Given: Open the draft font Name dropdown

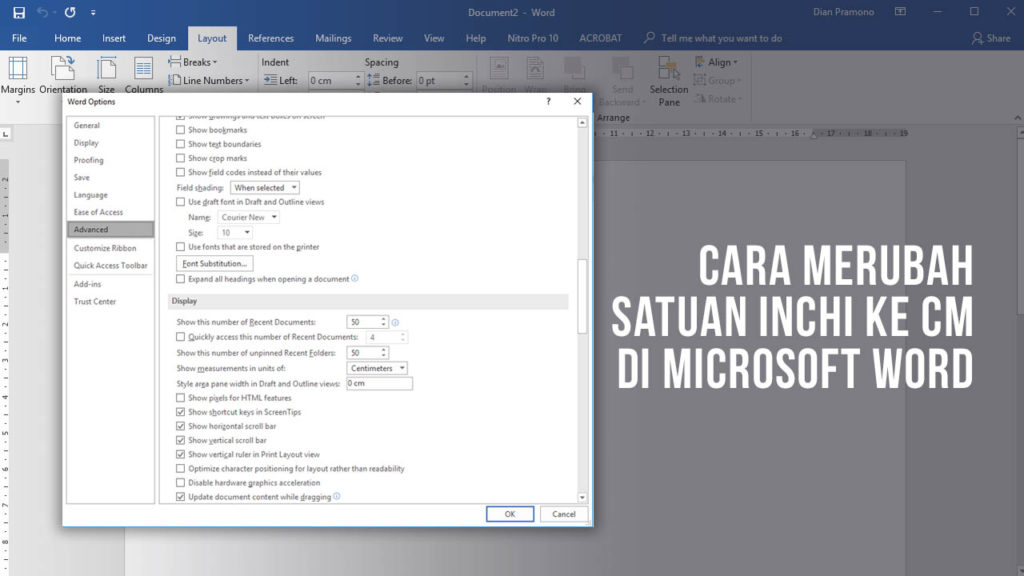Looking at the screenshot, I should [x=248, y=217].
